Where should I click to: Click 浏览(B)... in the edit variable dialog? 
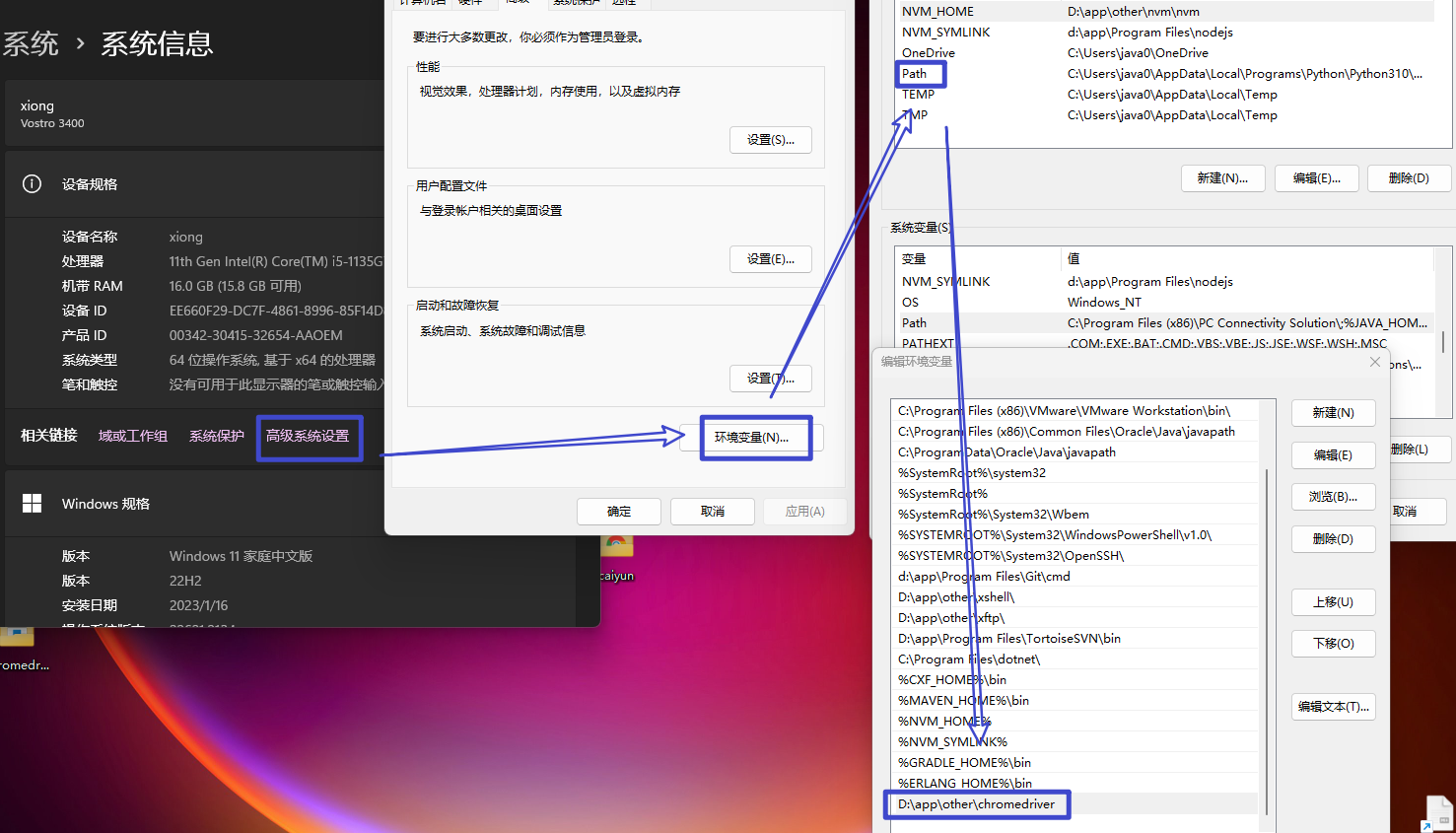(x=1333, y=497)
